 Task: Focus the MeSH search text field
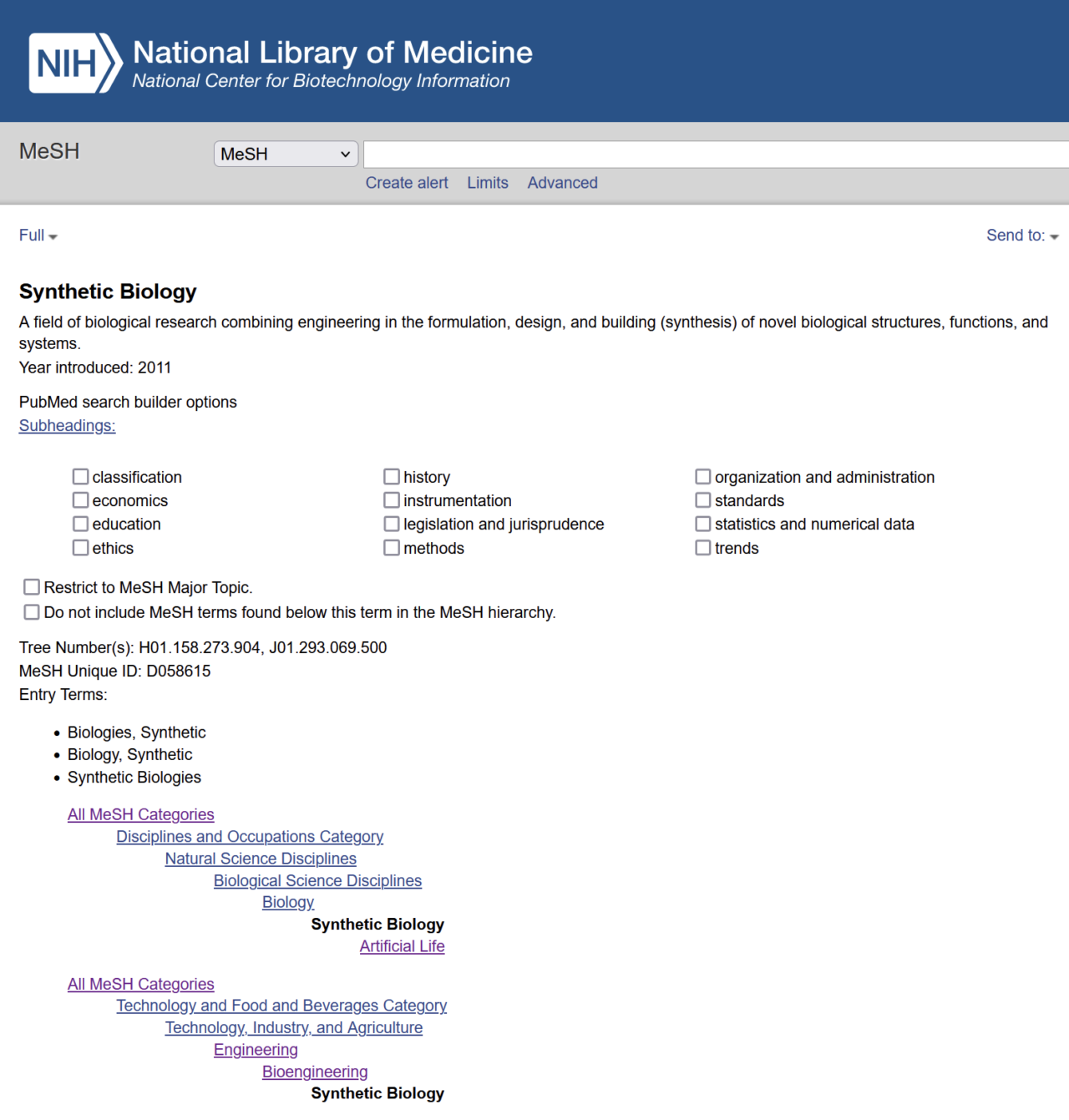[716, 155]
